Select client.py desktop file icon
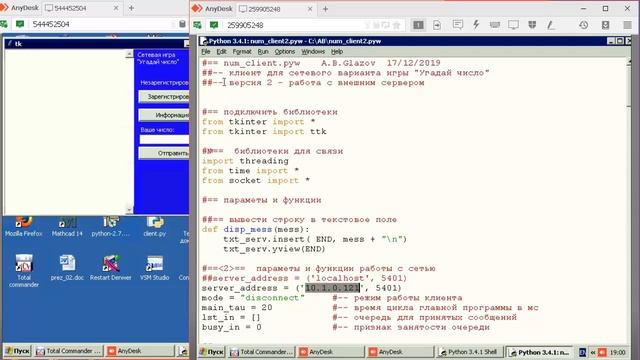 coord(155,227)
